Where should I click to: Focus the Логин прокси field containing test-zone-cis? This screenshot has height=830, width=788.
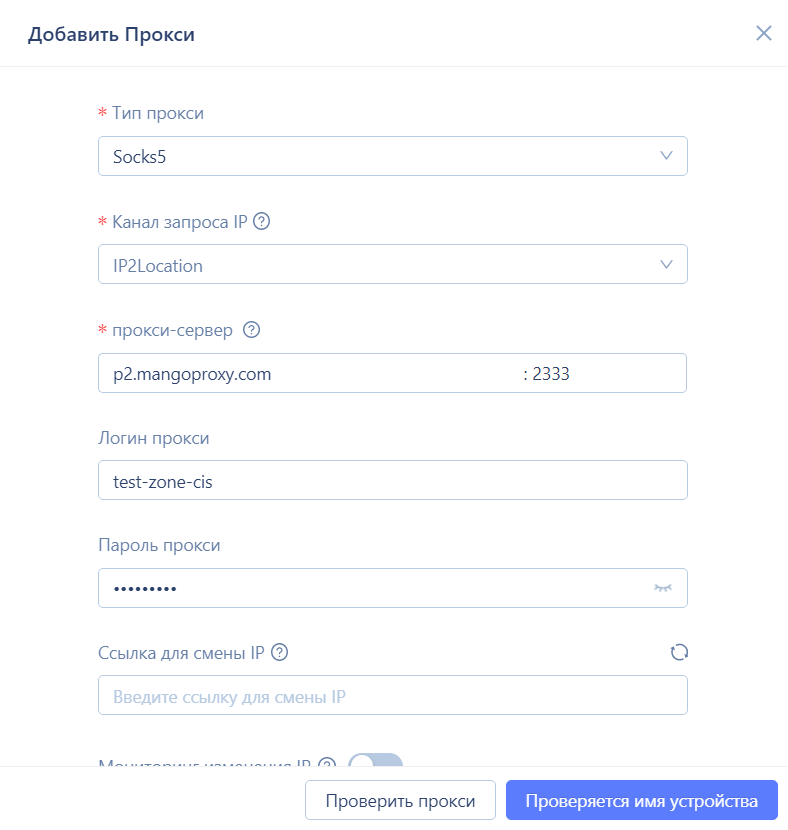click(392, 480)
